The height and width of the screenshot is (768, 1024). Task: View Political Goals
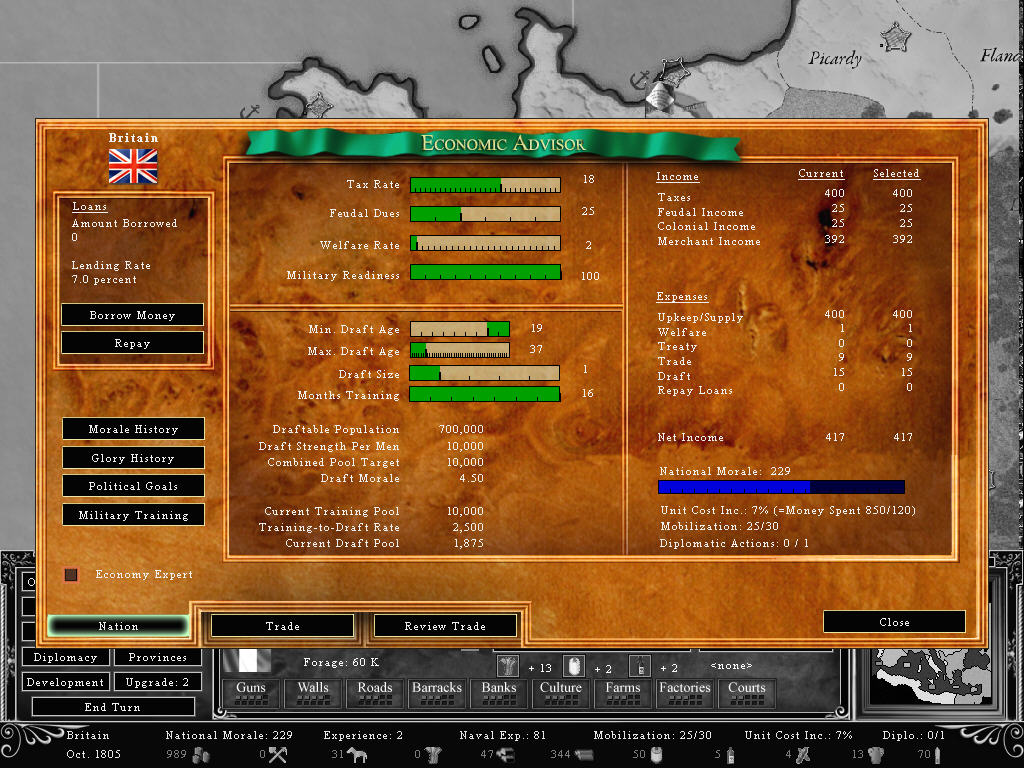[x=133, y=486]
